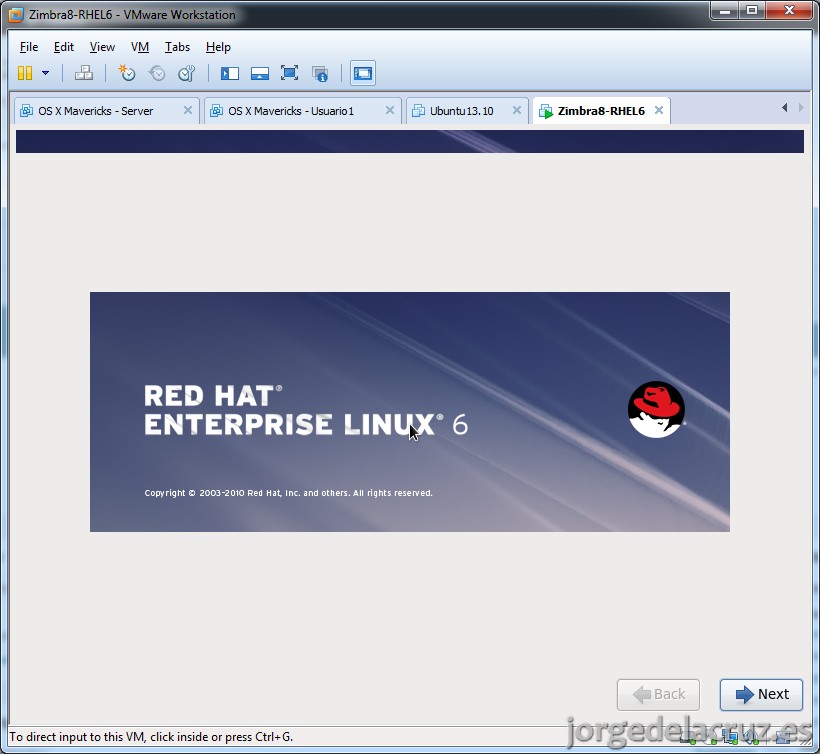This screenshot has width=820, height=754.
Task: Toggle the library sidebar view icon
Action: (x=230, y=73)
